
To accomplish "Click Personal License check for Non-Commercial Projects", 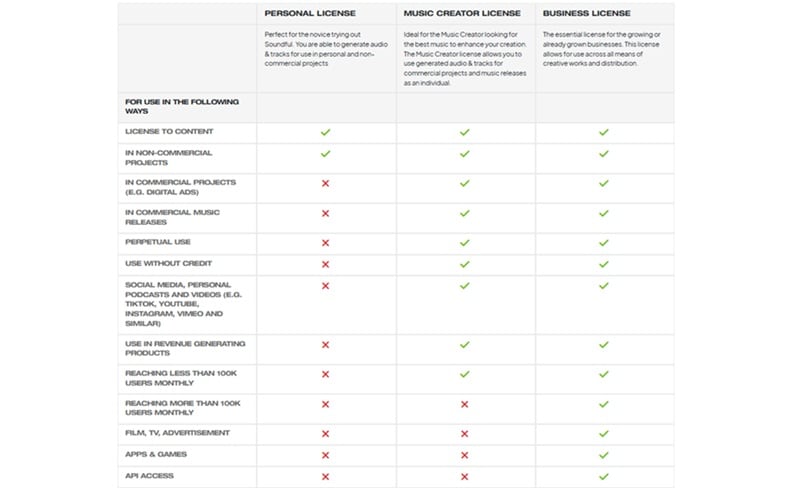I will pos(325,154).
